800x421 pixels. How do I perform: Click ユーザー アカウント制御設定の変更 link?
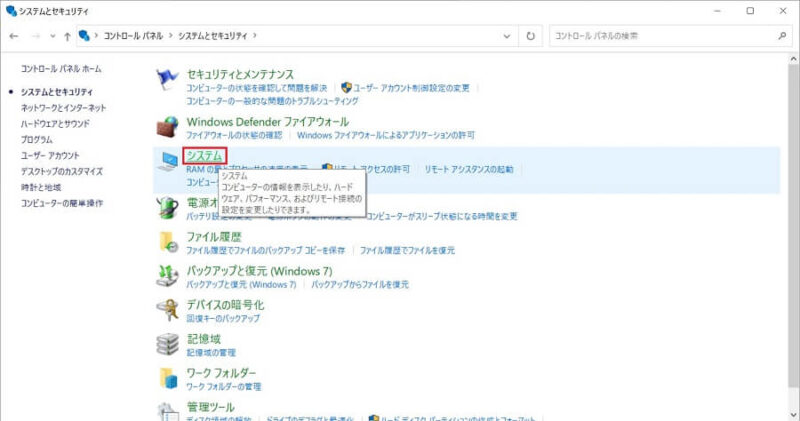(x=411, y=88)
